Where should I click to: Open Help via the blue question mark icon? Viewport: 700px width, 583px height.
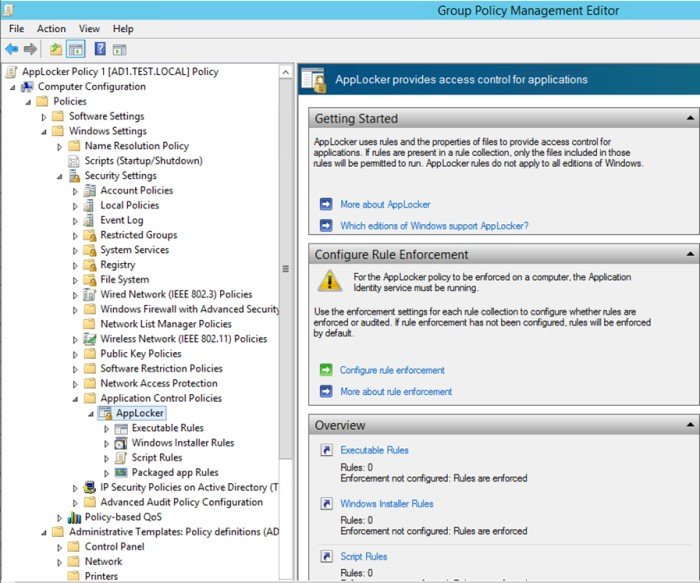pos(100,48)
